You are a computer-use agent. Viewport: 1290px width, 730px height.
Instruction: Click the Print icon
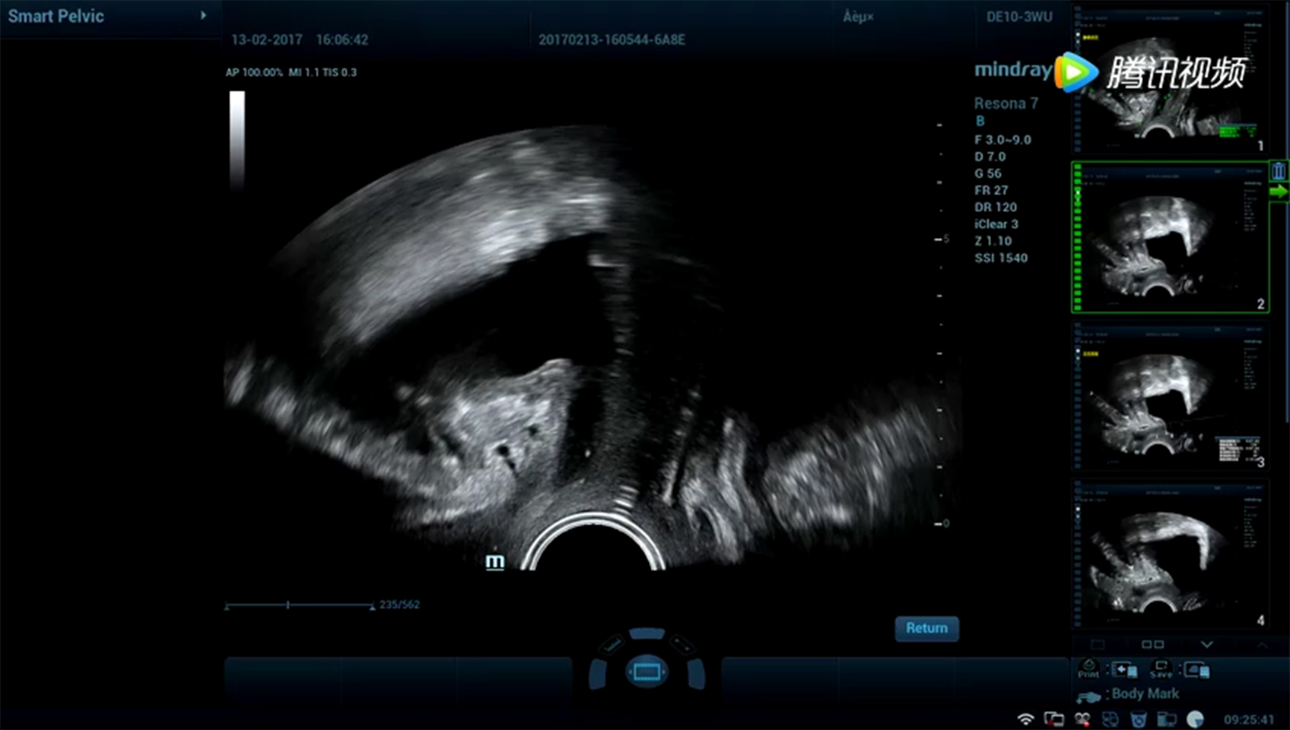(x=1088, y=668)
